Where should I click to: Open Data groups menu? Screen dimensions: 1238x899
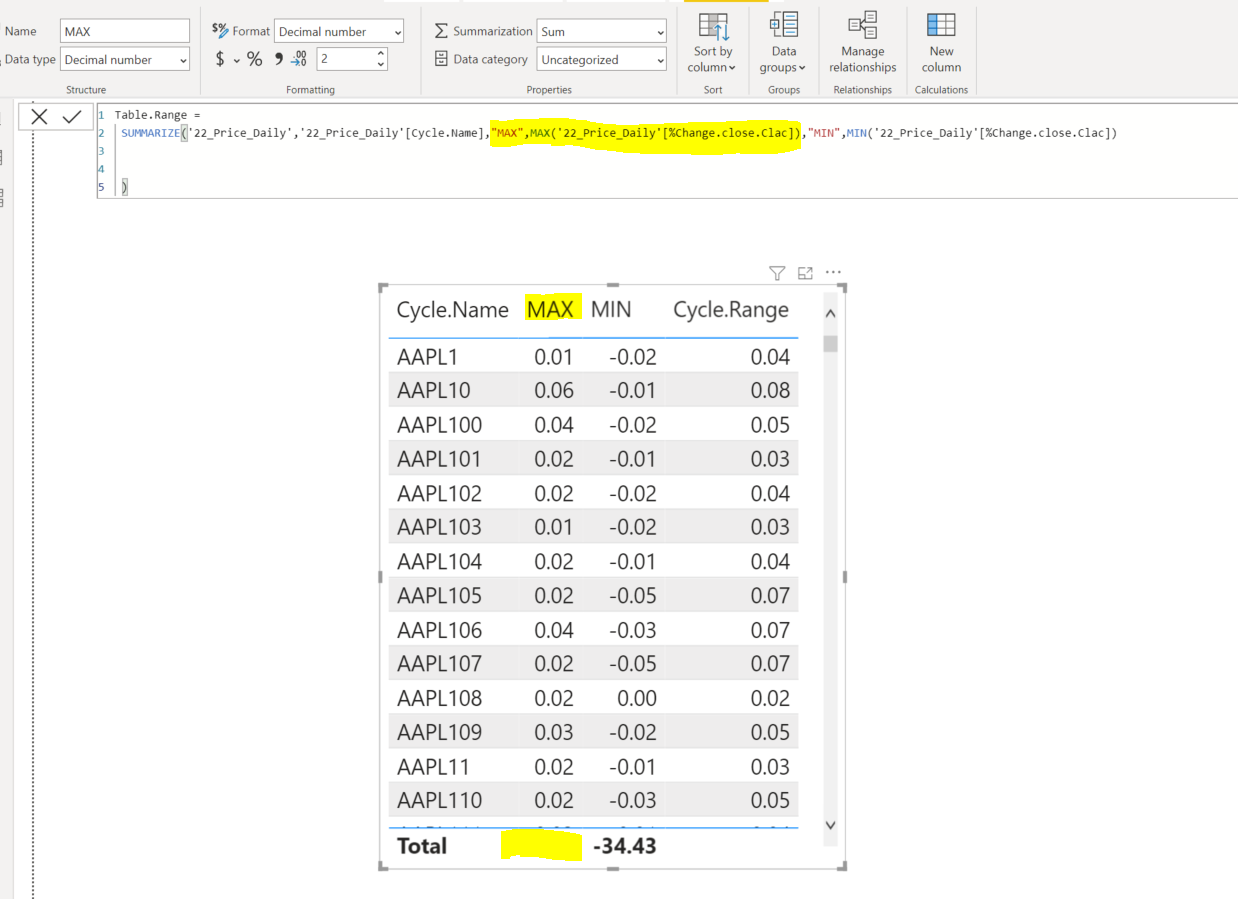pos(783,43)
